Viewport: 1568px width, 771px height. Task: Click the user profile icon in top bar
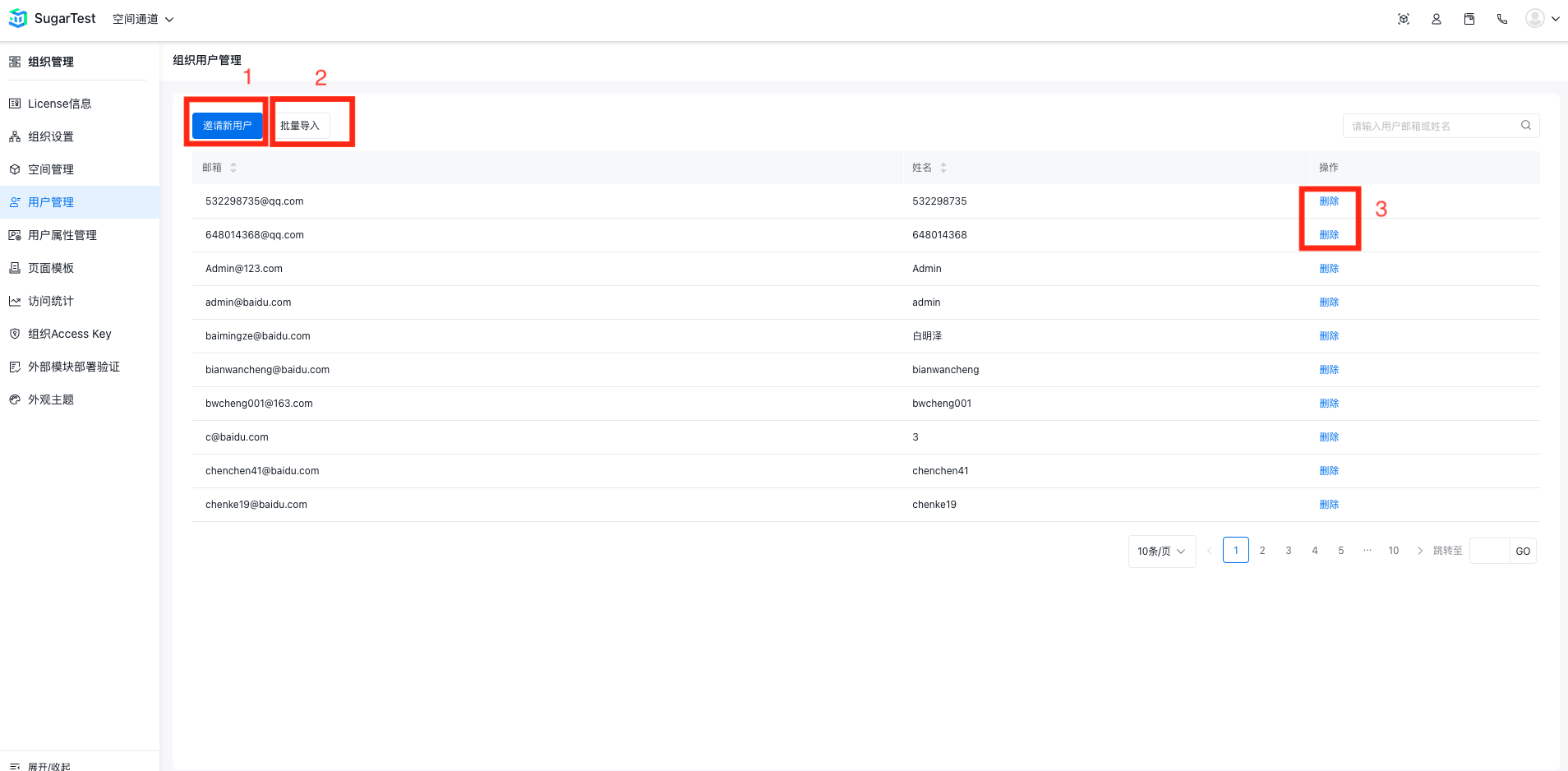[x=1437, y=19]
